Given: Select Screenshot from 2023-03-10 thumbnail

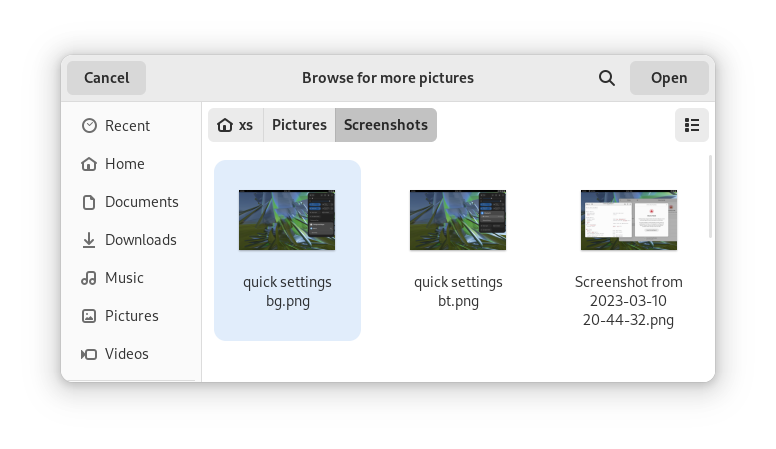Looking at the screenshot, I should (x=629, y=220).
